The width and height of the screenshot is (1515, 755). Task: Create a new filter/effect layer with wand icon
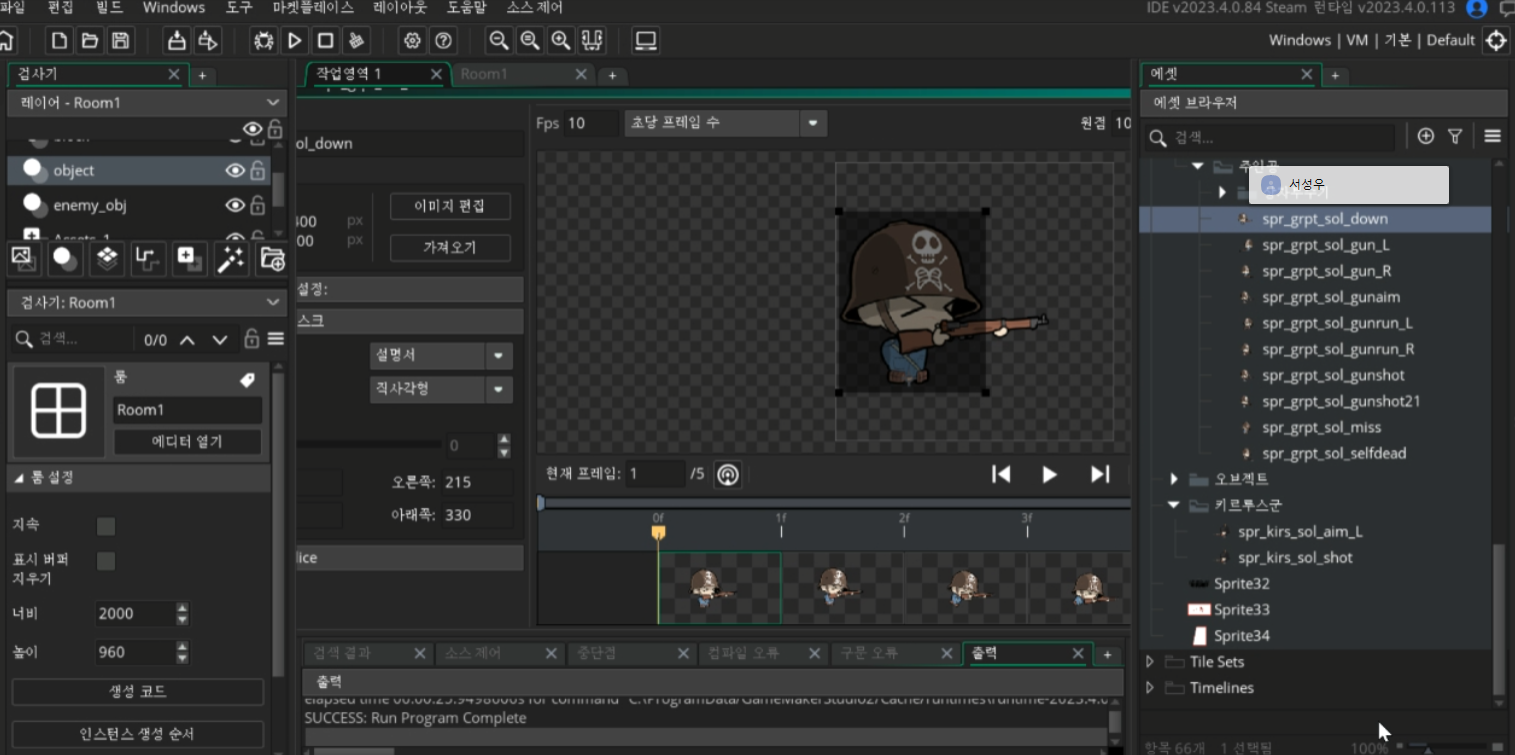pyautogui.click(x=231, y=258)
